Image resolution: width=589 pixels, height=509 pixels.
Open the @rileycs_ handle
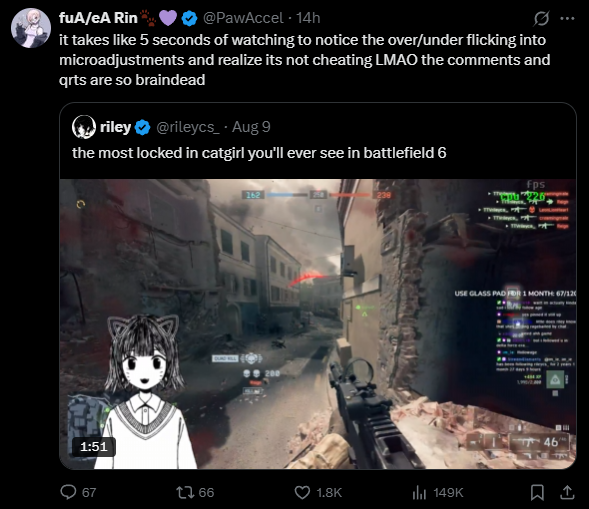(x=187, y=127)
